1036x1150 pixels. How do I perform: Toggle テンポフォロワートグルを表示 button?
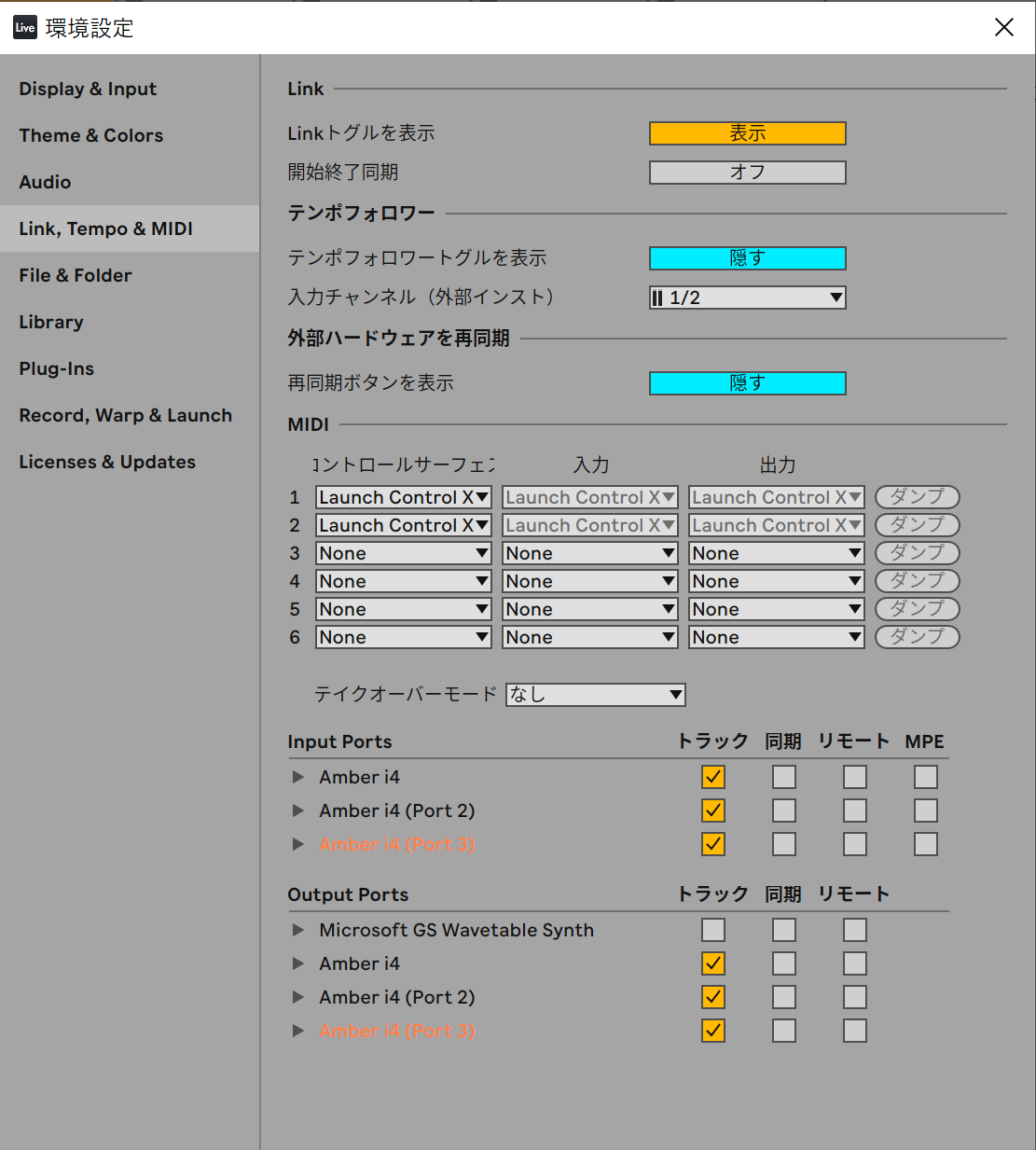(x=748, y=258)
